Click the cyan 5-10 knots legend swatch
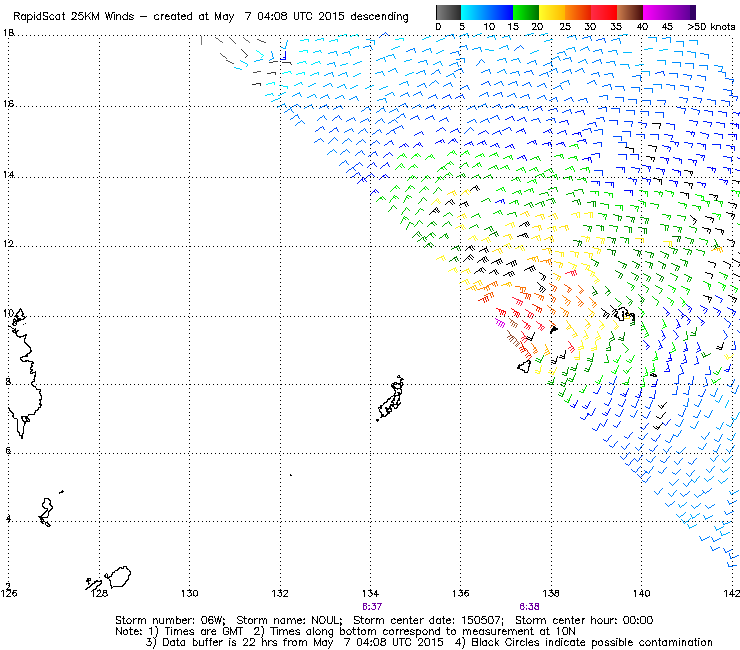The height and width of the screenshot is (650, 740). [x=474, y=12]
